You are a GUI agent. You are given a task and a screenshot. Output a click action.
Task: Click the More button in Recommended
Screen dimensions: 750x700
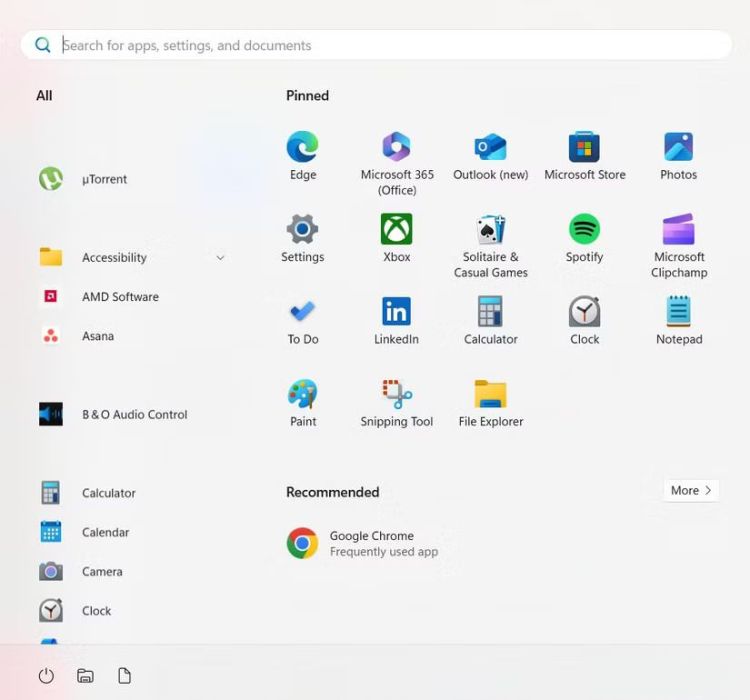[691, 490]
